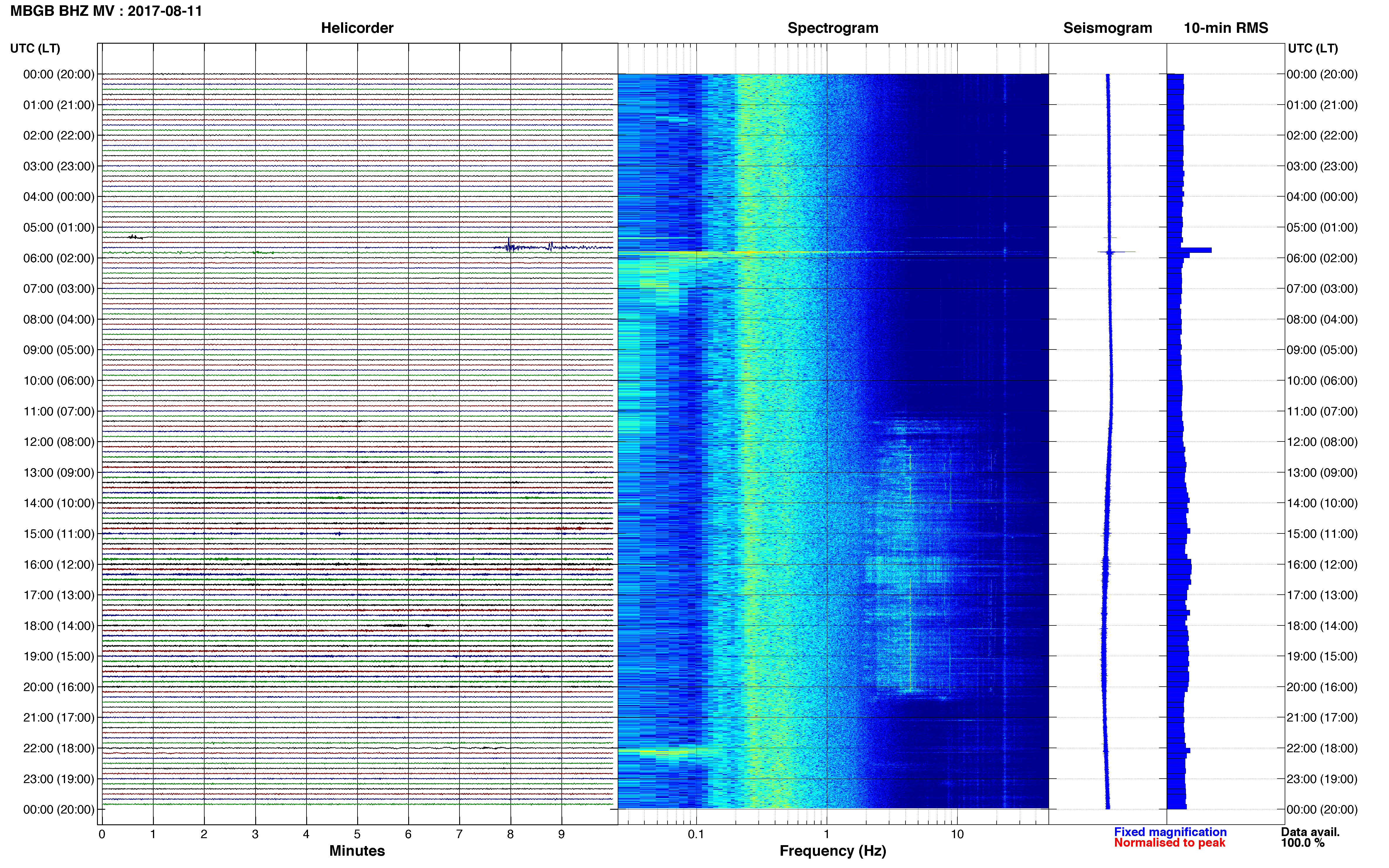Image resolution: width=1389 pixels, height=868 pixels.
Task: Click left time label '04:00 (00:00)'
Action: click(59, 197)
